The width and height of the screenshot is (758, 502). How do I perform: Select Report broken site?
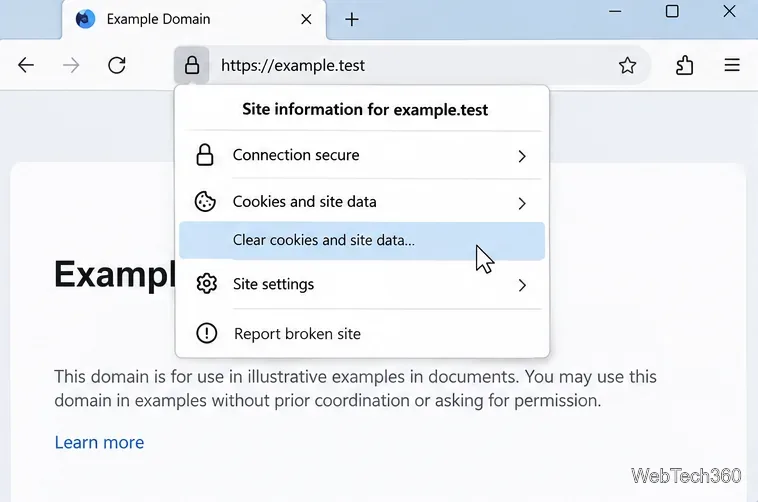click(x=362, y=333)
